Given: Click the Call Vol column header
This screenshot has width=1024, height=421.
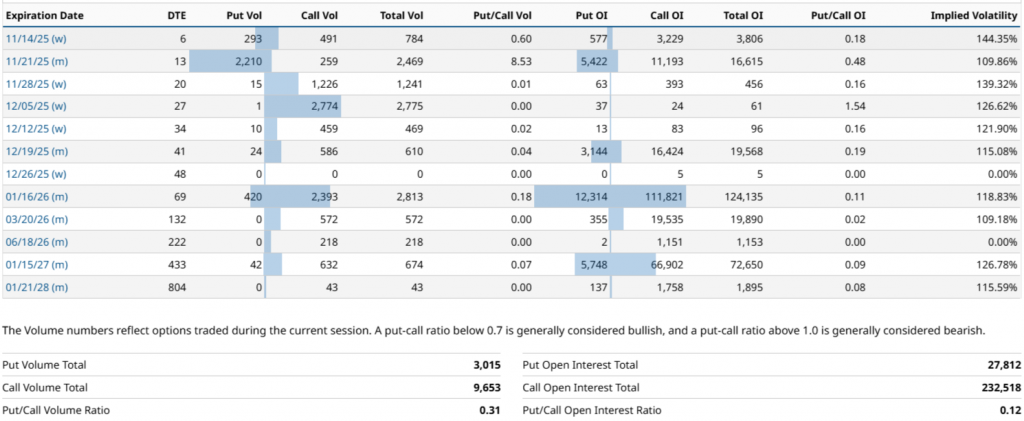Looking at the screenshot, I should pyautogui.click(x=321, y=16).
